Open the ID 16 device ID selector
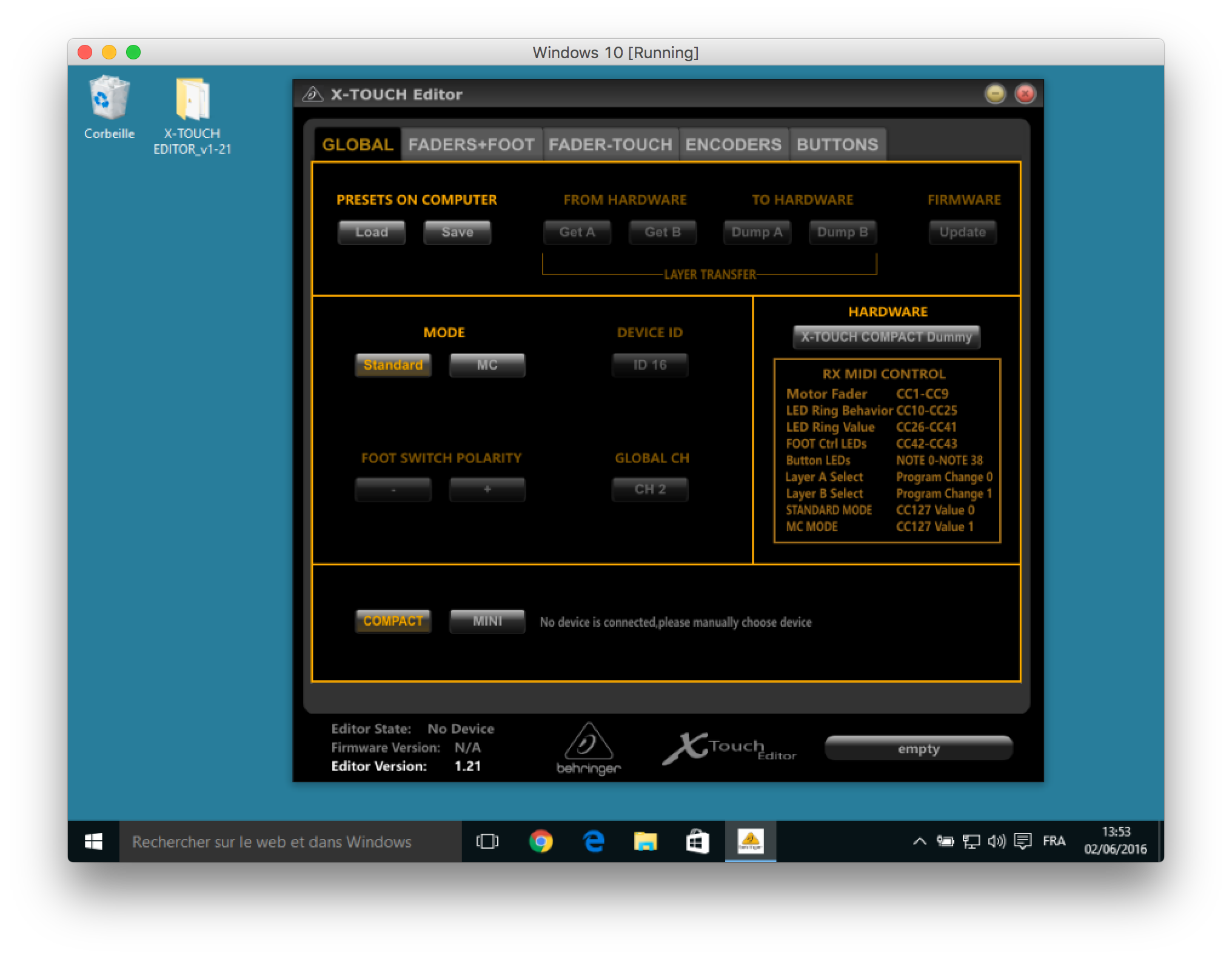 (649, 365)
